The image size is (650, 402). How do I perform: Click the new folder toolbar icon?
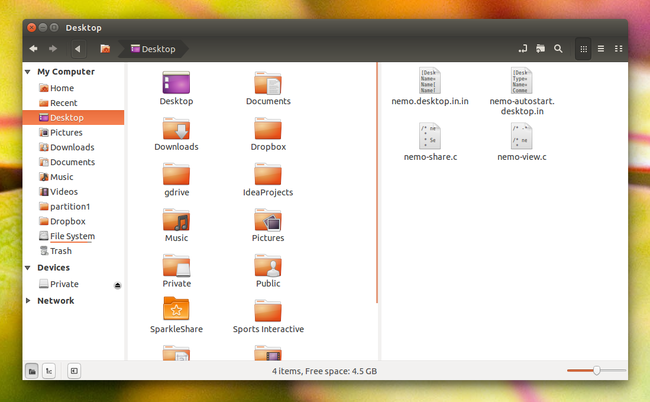click(x=541, y=49)
